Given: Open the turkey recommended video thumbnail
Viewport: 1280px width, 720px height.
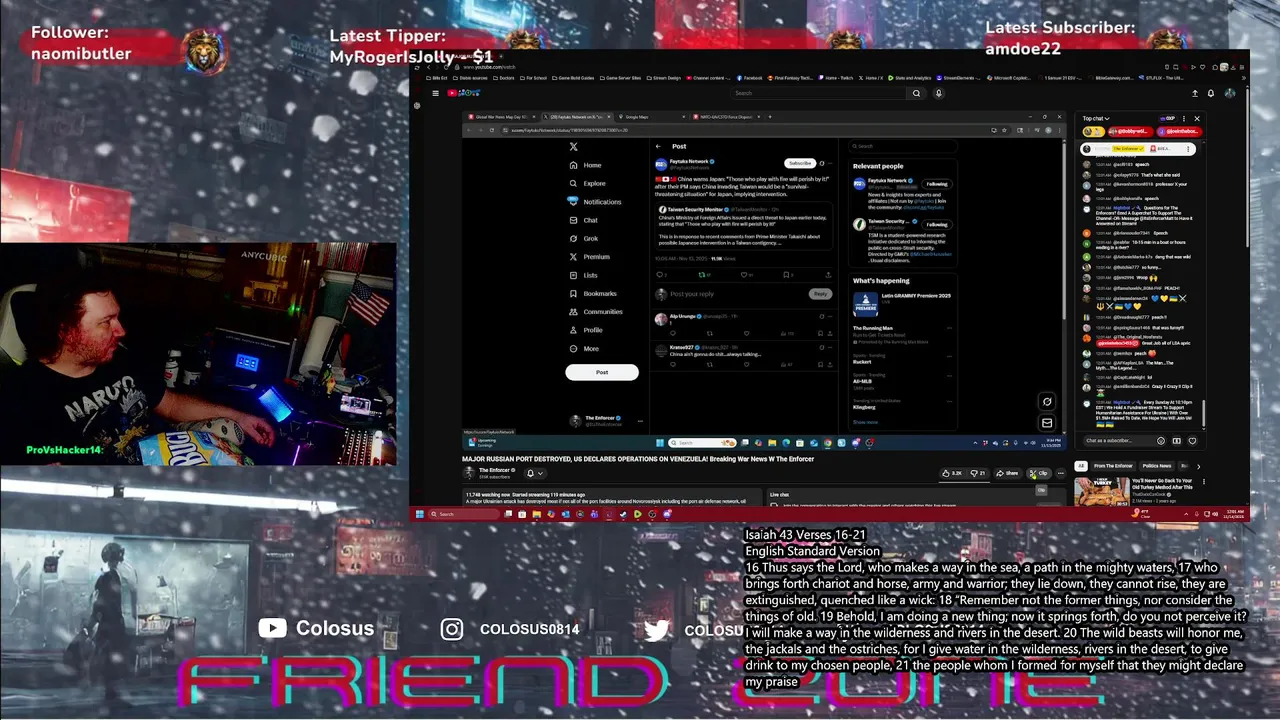Looking at the screenshot, I should click(x=1102, y=491).
